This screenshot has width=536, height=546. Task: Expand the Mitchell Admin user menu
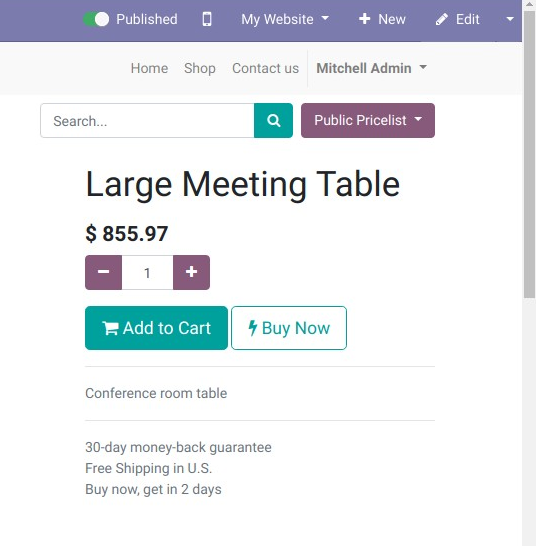tap(371, 68)
